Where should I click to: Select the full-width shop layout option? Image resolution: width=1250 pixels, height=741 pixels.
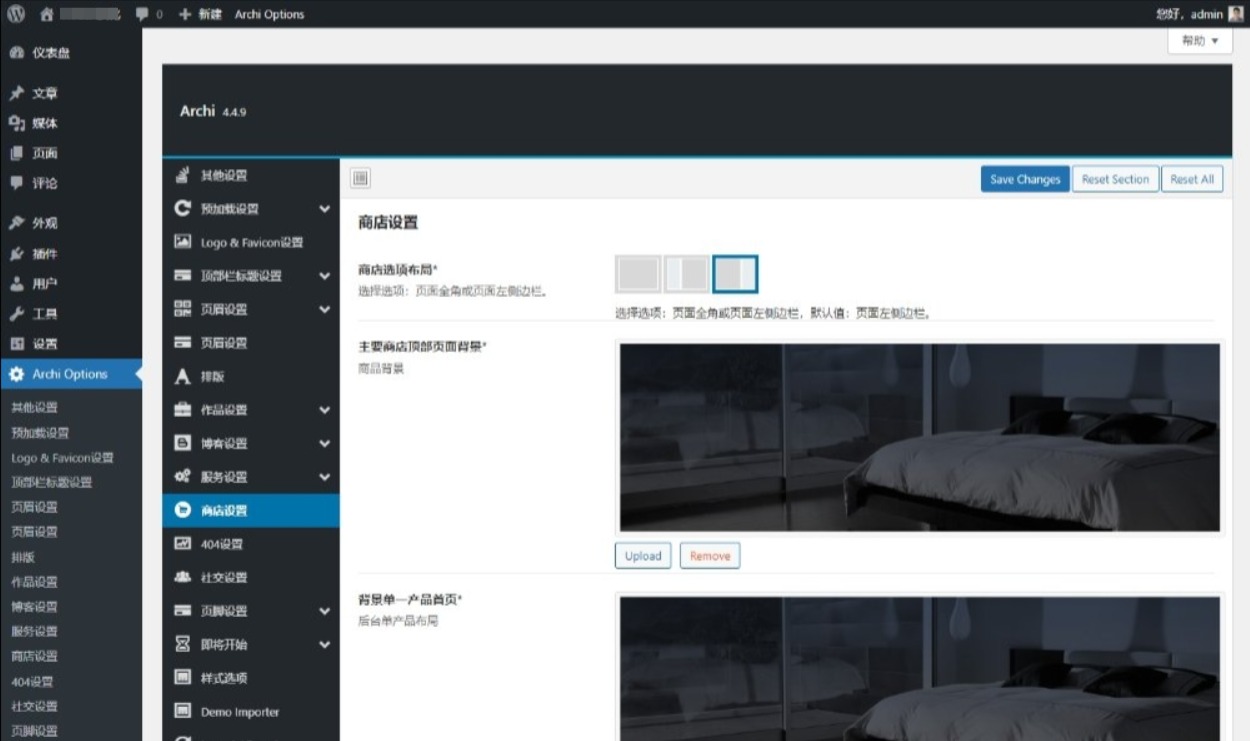tap(638, 274)
